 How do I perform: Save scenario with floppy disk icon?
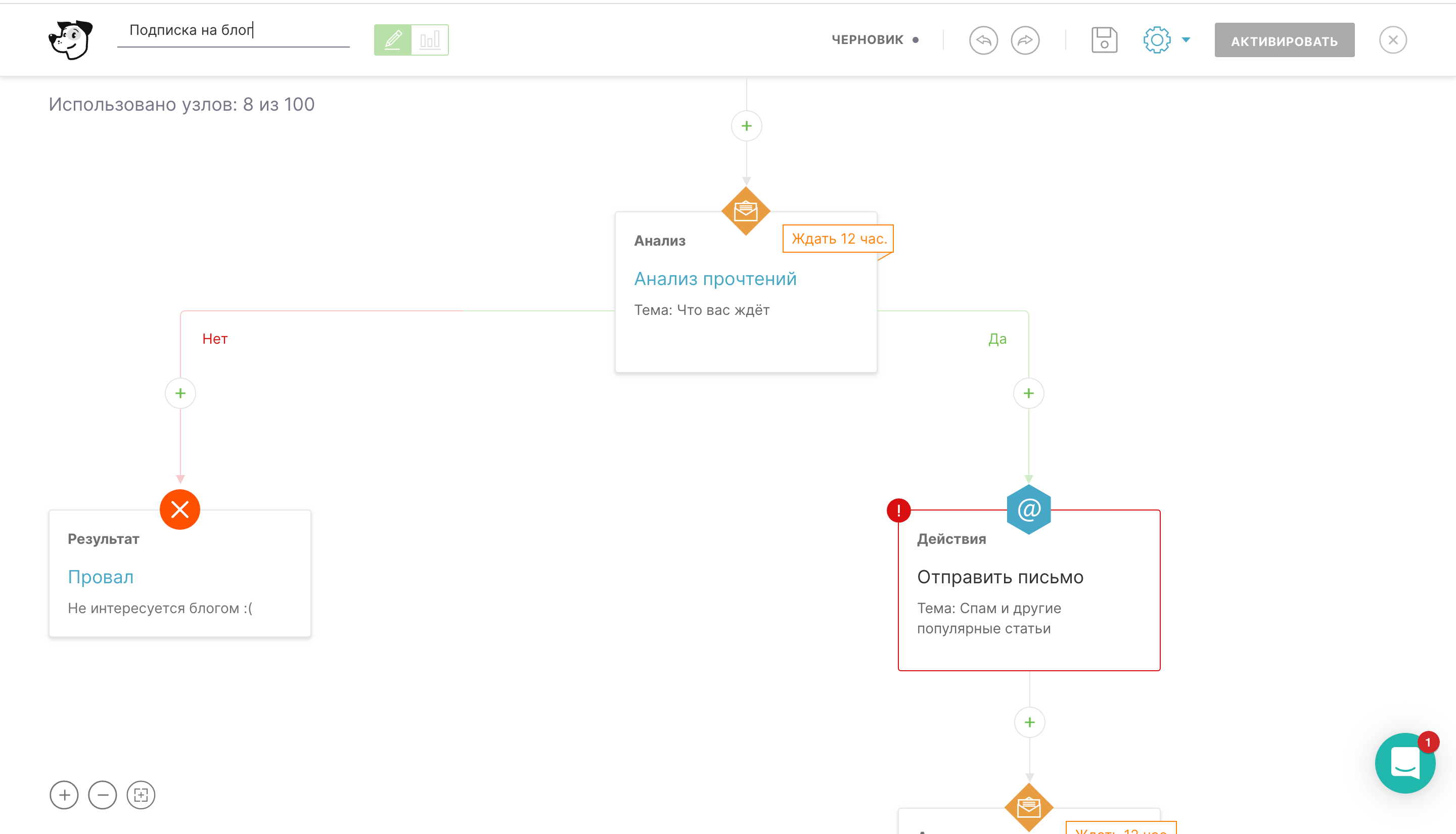coord(1104,40)
